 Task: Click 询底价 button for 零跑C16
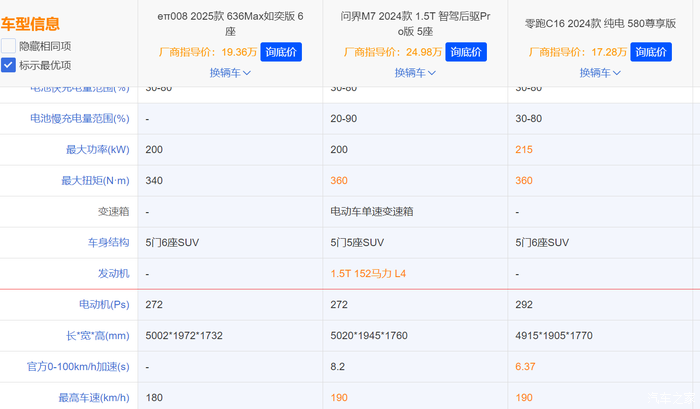pyautogui.click(x=650, y=52)
